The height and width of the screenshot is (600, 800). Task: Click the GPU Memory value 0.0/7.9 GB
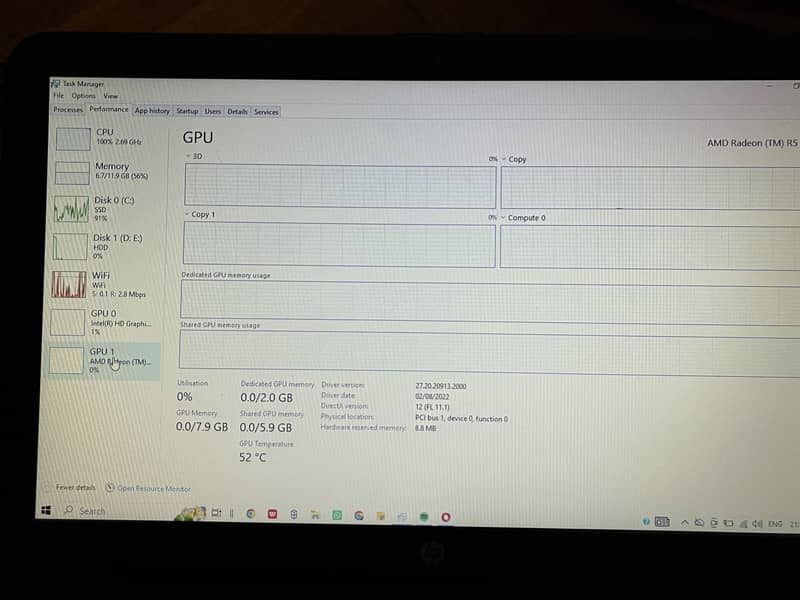[x=202, y=426]
